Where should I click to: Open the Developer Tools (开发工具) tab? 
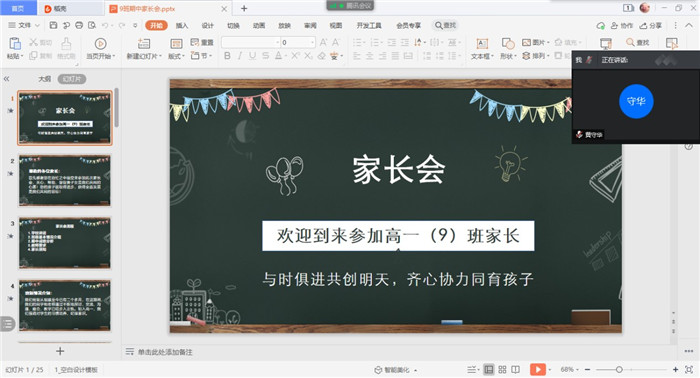coord(369,25)
